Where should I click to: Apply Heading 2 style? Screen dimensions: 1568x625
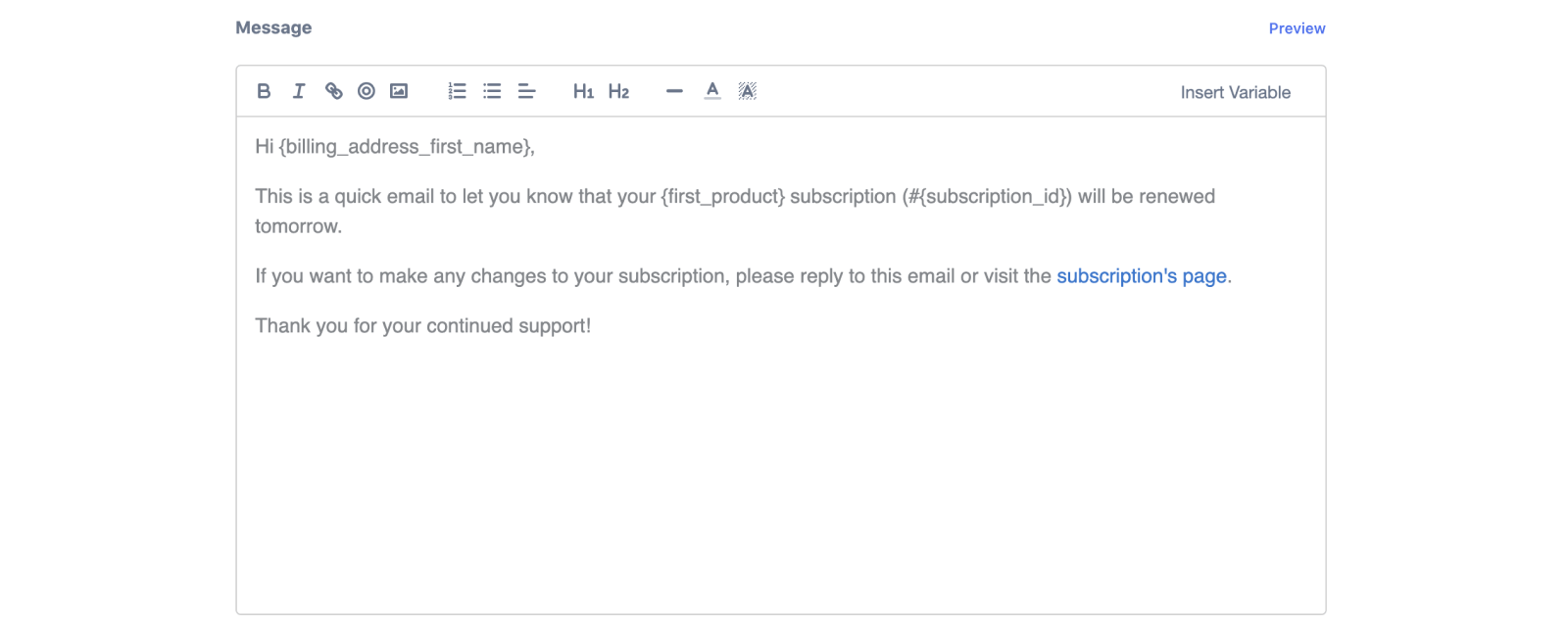tap(618, 91)
